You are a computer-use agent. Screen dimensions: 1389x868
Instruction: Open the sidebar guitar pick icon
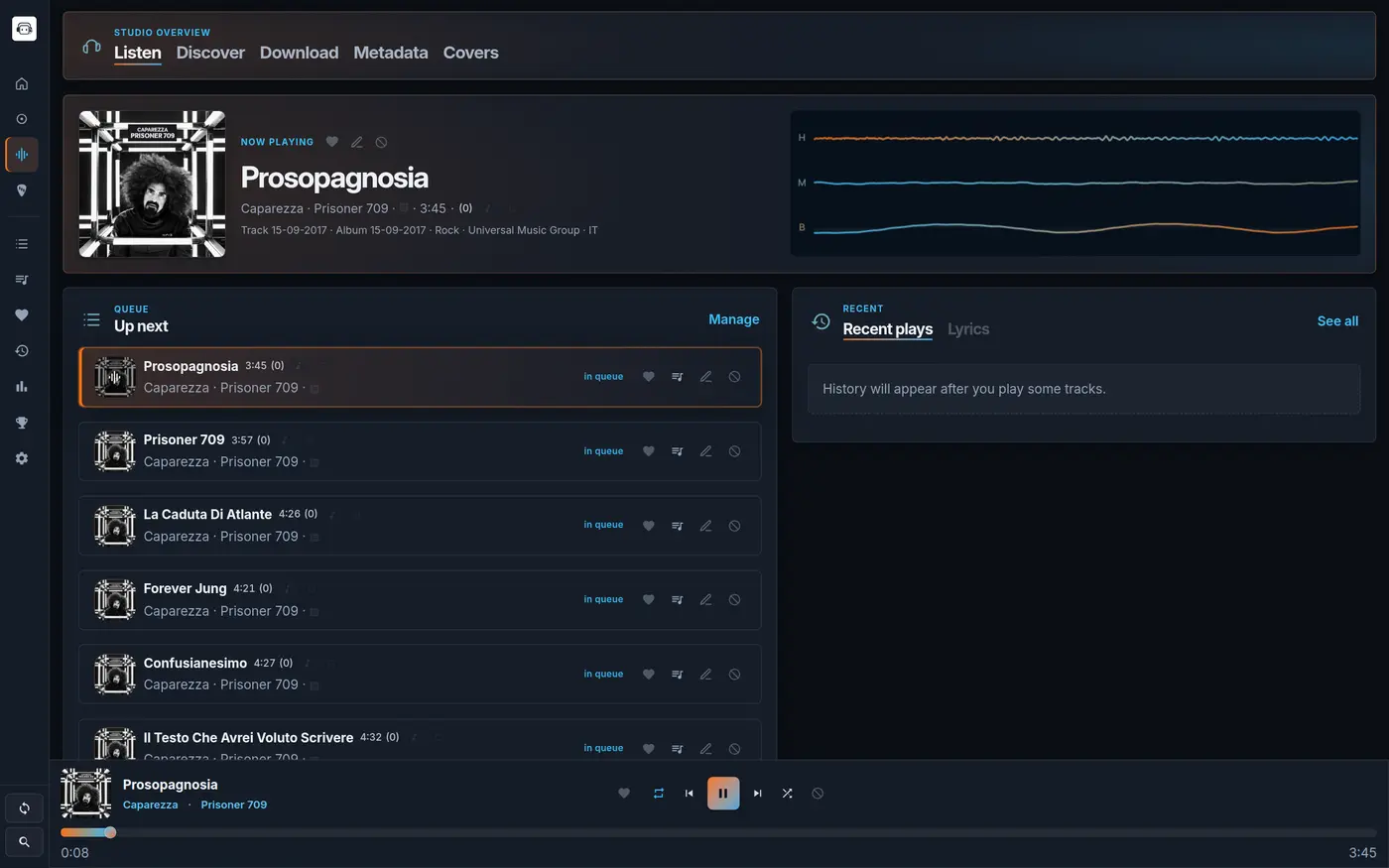pyautogui.click(x=22, y=190)
